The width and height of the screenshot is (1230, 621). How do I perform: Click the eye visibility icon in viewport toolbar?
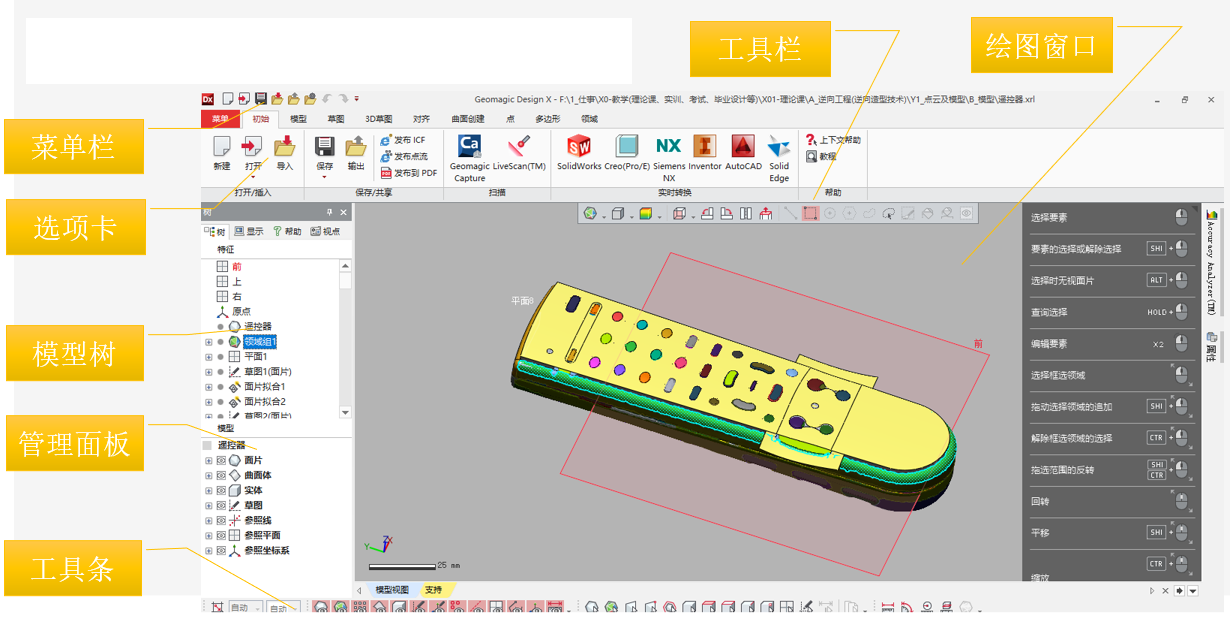pyautogui.click(x=967, y=213)
